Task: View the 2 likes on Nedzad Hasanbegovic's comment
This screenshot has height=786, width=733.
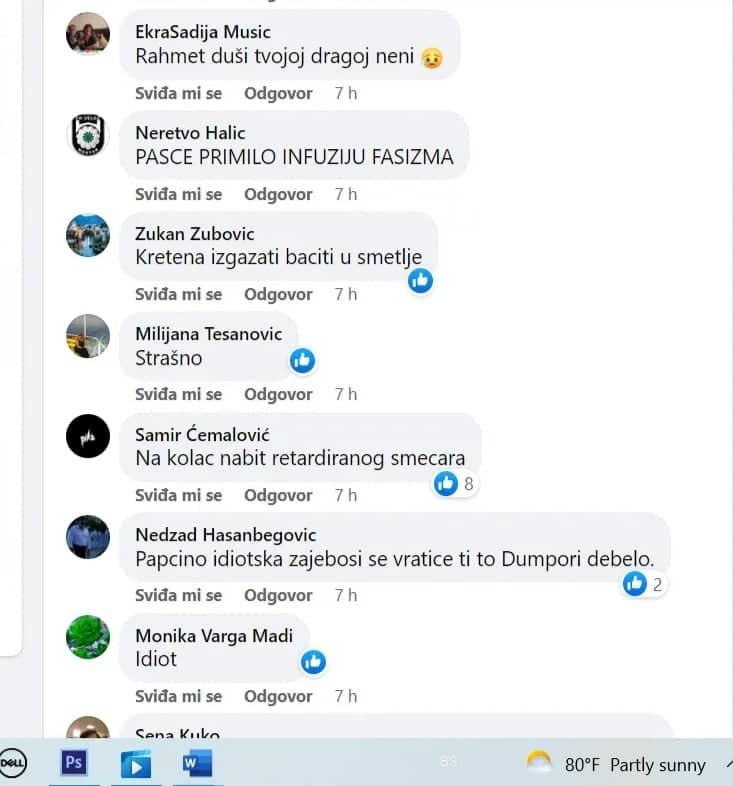Action: 644,584
